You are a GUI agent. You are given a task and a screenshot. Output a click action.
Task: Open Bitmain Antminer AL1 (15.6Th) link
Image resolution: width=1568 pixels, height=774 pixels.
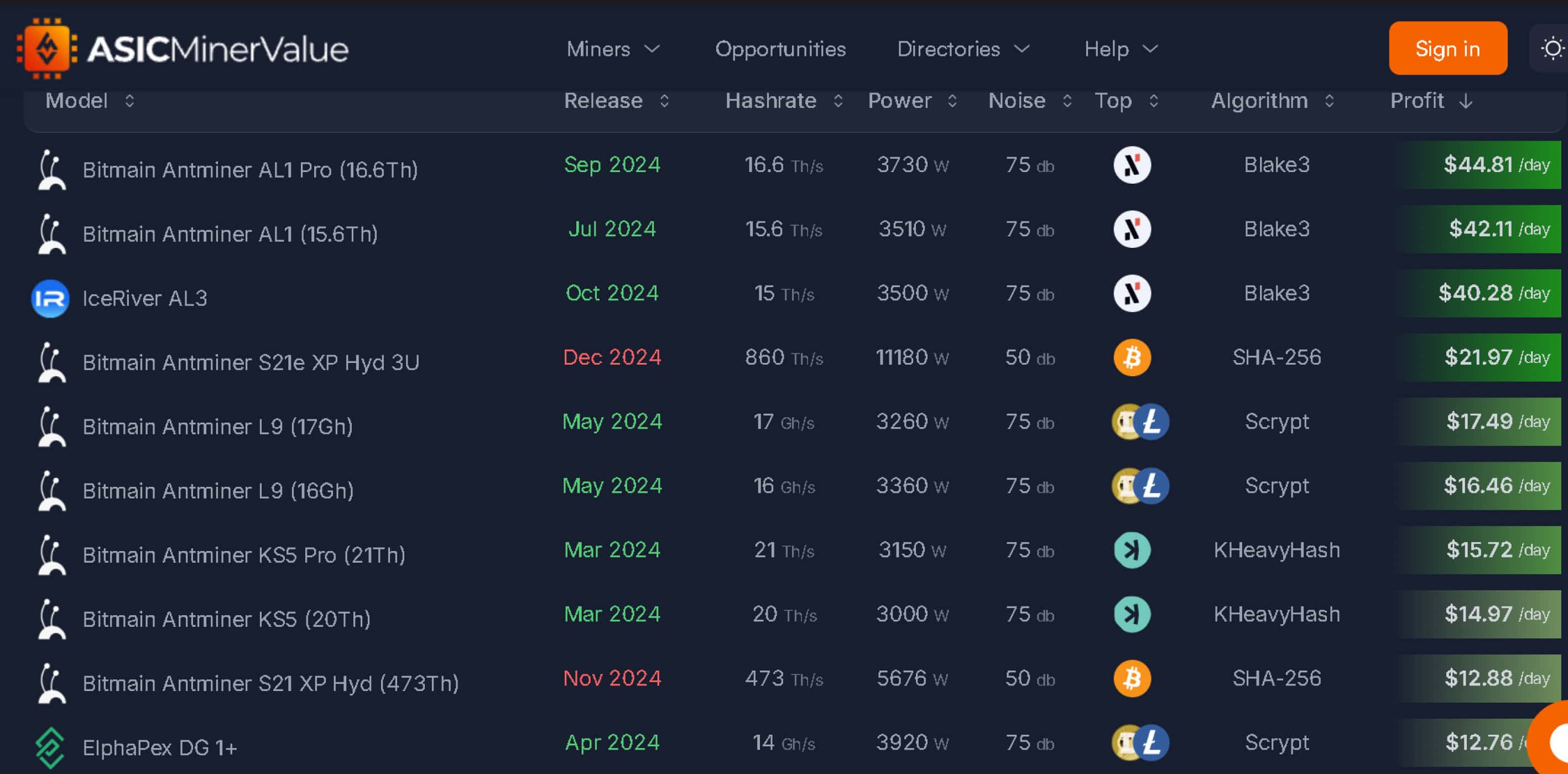(x=230, y=234)
